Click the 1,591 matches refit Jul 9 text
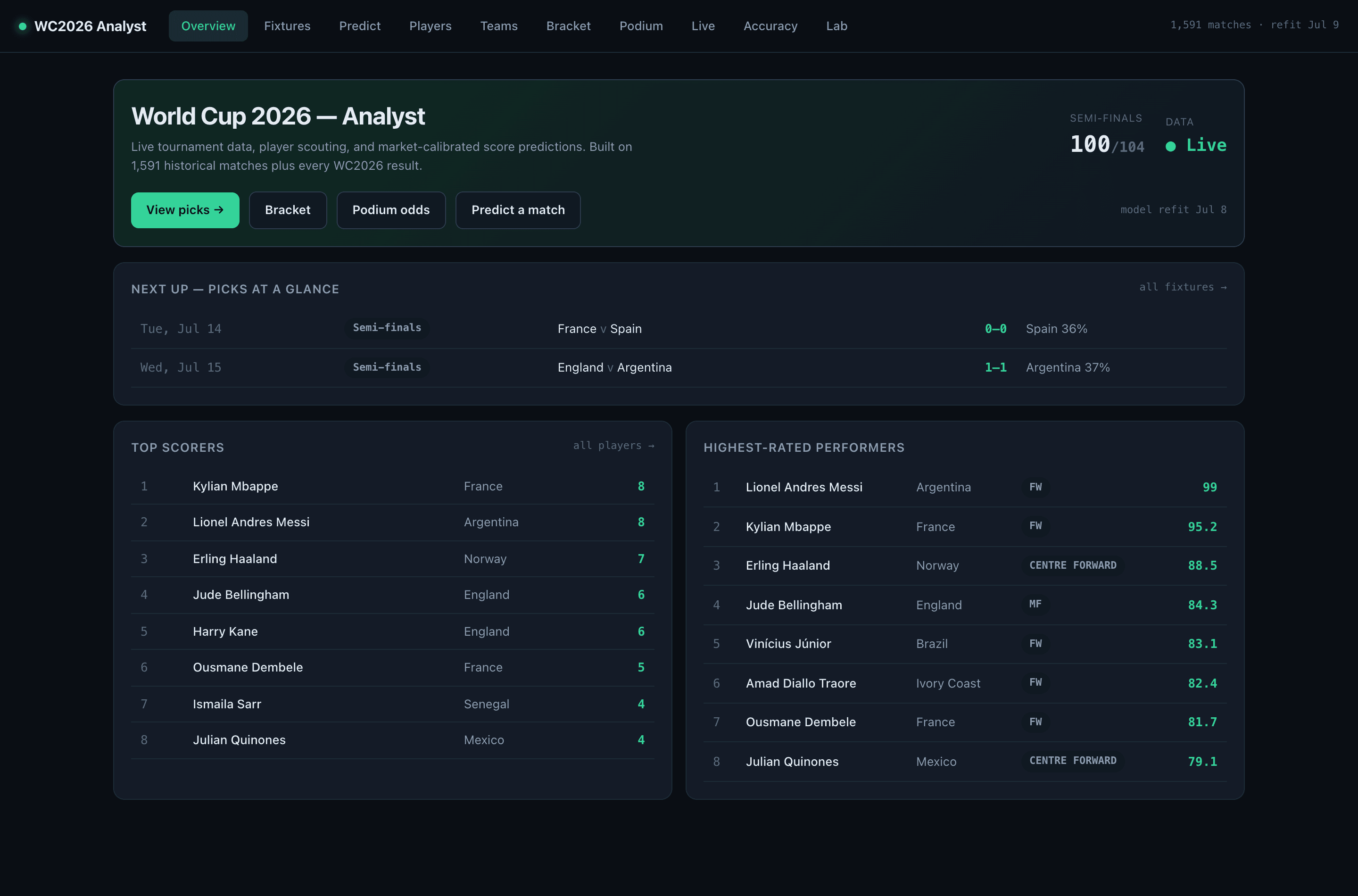This screenshot has width=1358, height=896. [1254, 25]
